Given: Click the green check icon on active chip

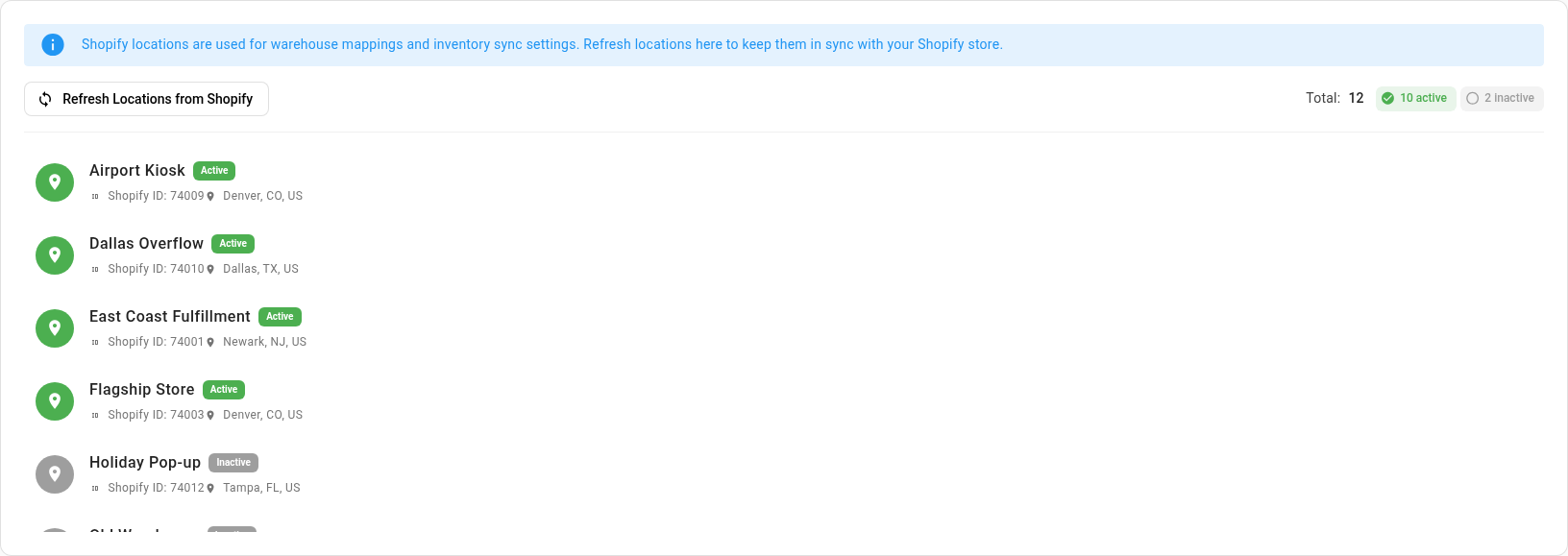Looking at the screenshot, I should (x=1387, y=98).
